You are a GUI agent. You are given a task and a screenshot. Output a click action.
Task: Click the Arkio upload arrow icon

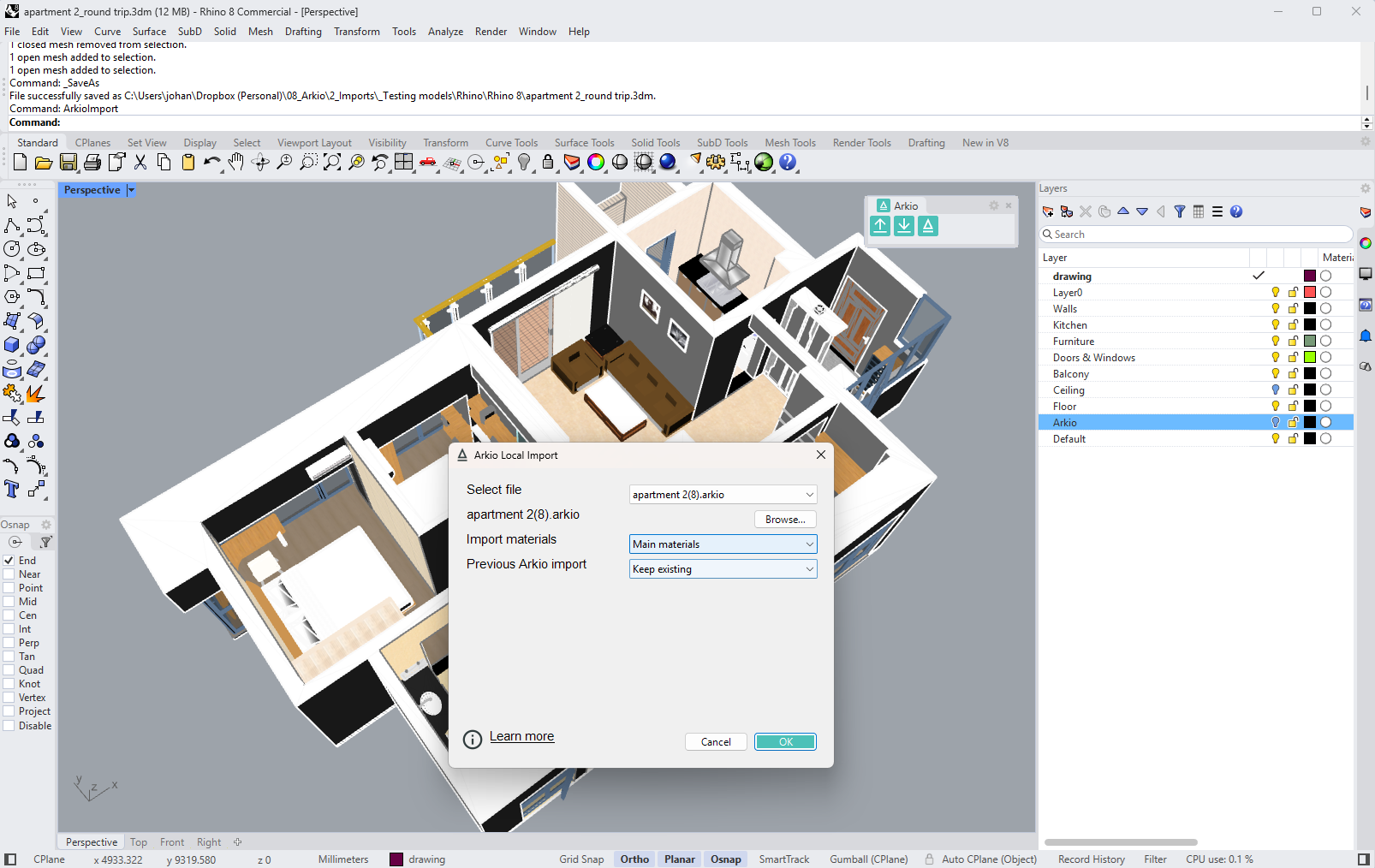click(880, 225)
